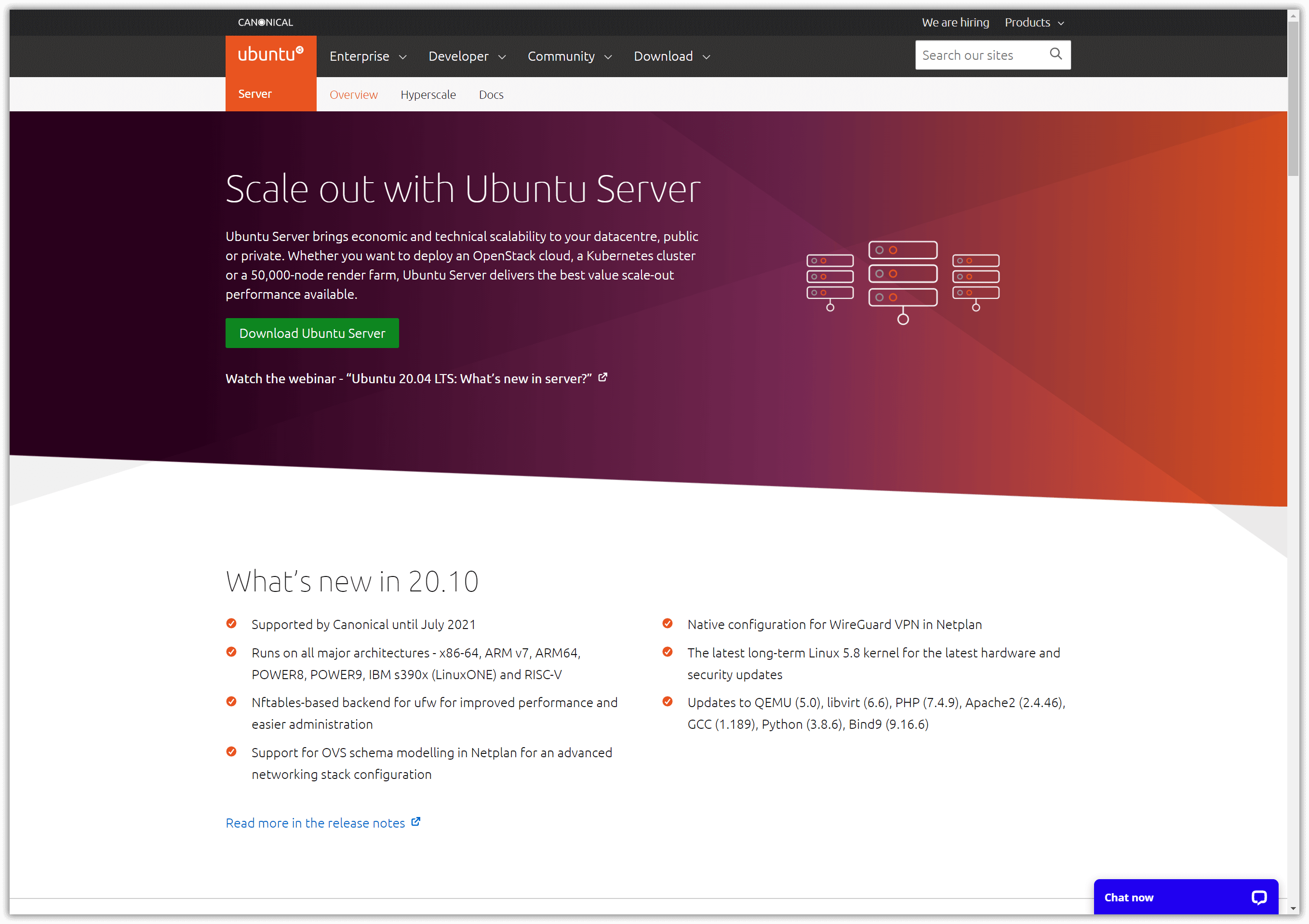Click the 'Scale out with Ubuntu Server' heading
This screenshot has height=924, width=1309.
463,188
